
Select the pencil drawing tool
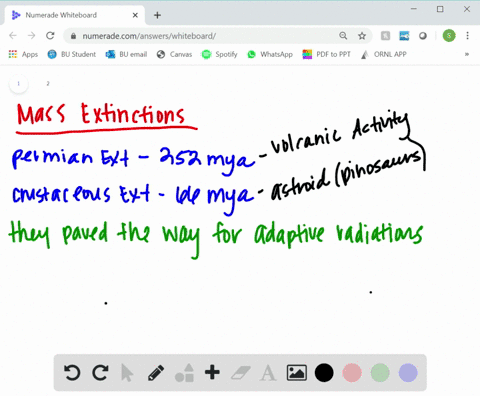pyautogui.click(x=156, y=373)
